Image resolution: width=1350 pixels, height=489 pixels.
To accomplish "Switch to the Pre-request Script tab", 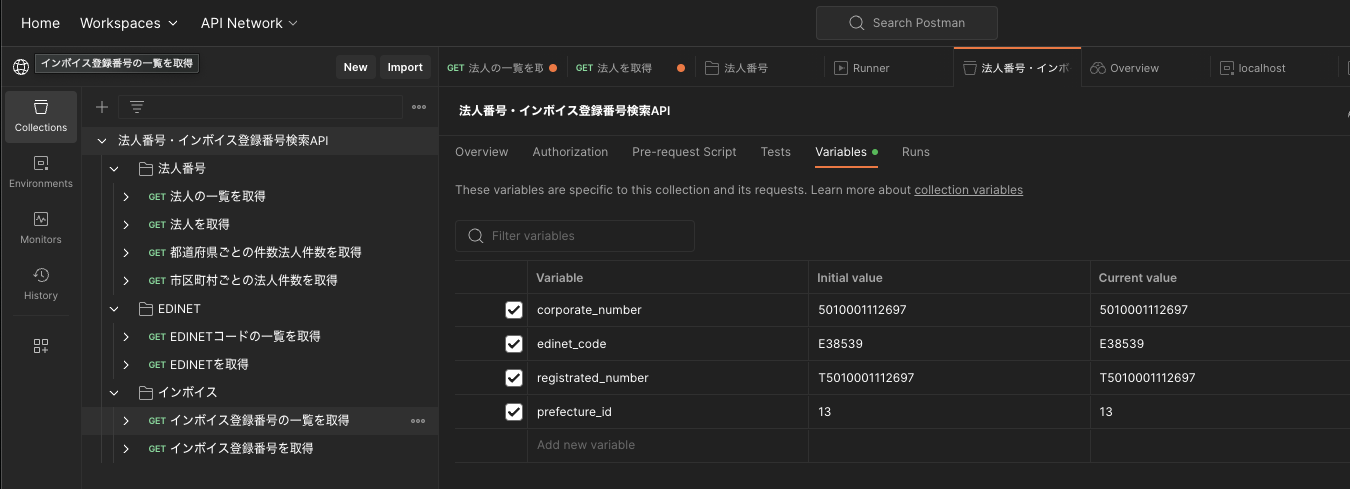I will pos(684,152).
